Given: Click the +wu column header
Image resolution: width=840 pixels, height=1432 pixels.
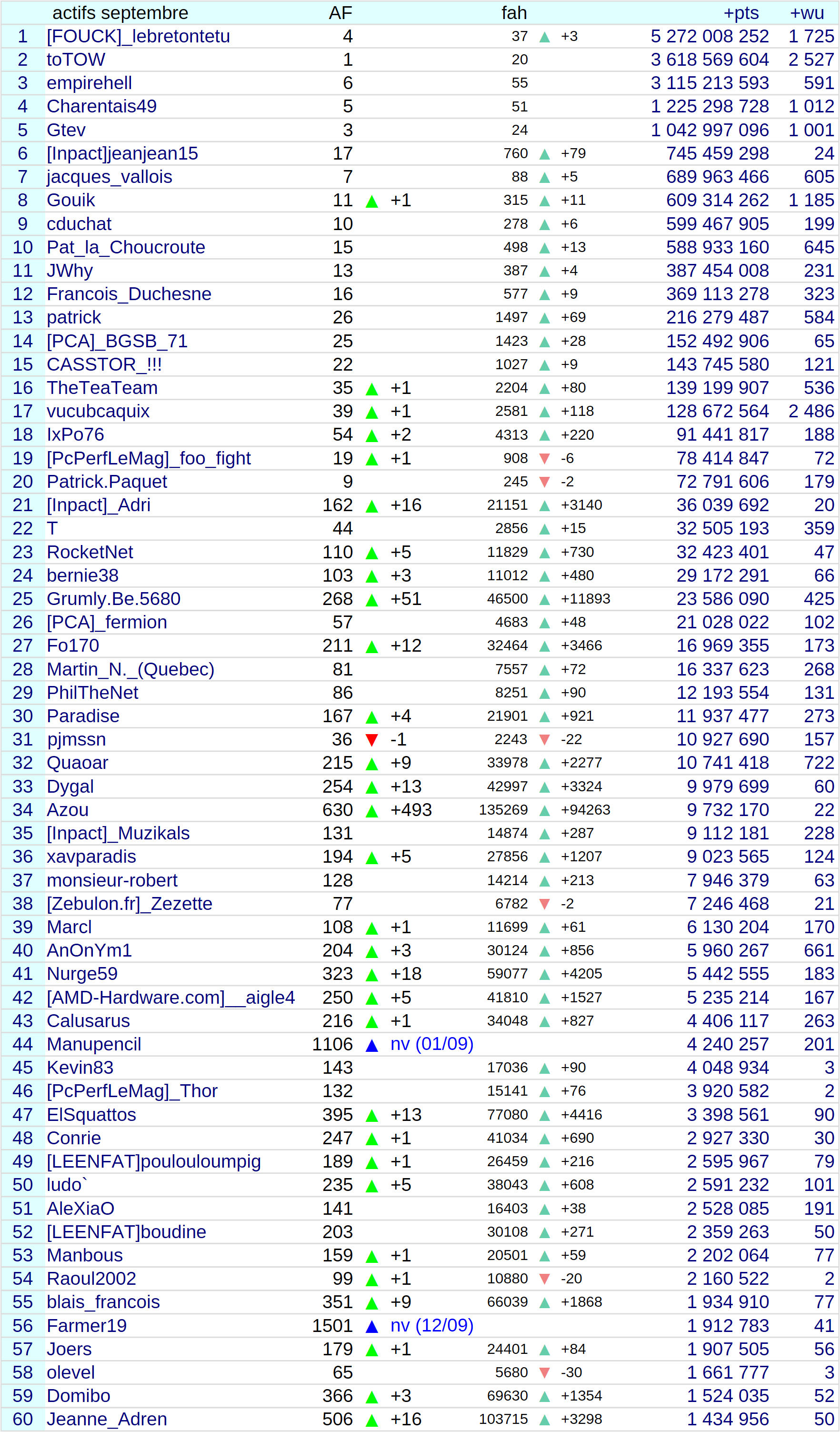Looking at the screenshot, I should (807, 13).
